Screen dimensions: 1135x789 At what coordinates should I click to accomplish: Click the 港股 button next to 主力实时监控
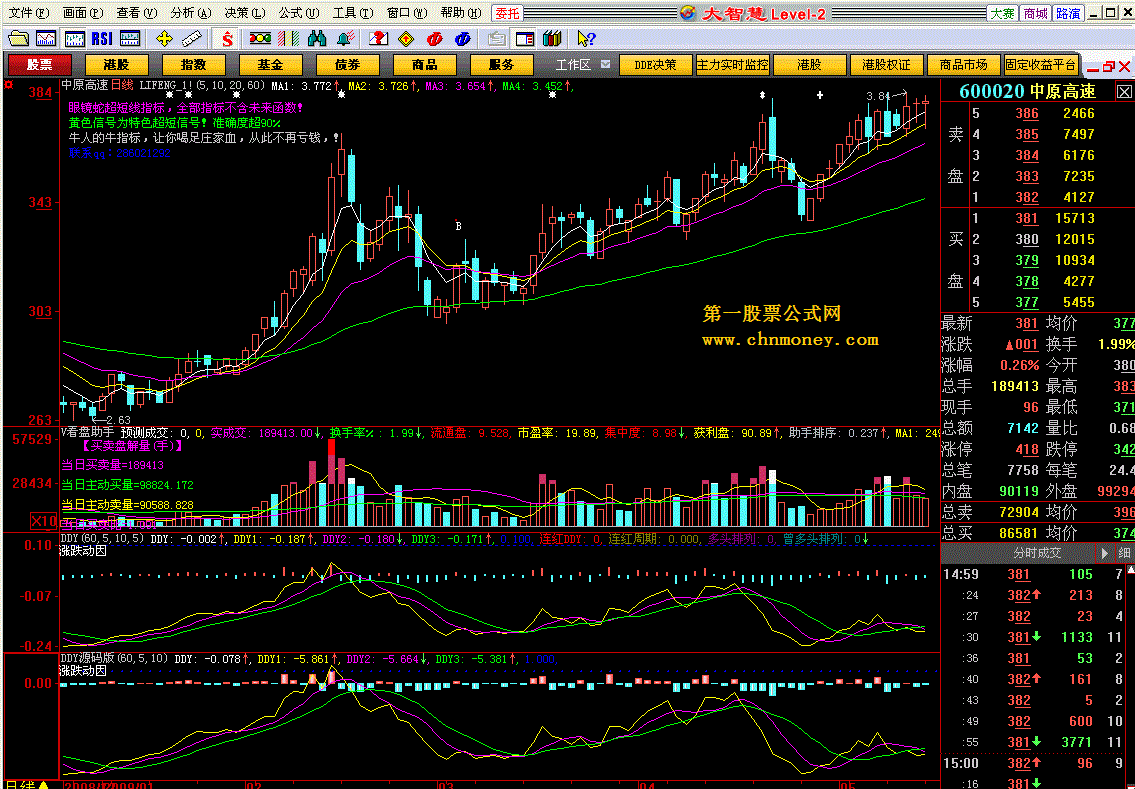809,64
